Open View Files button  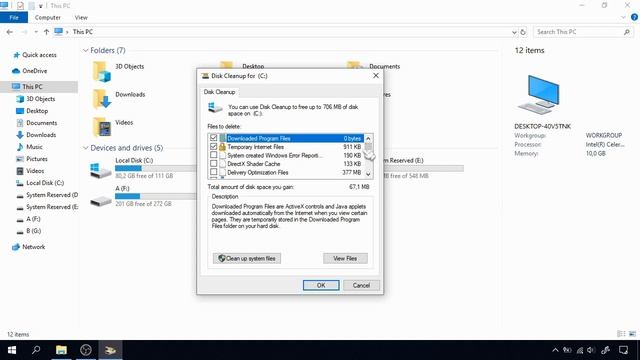tap(345, 258)
